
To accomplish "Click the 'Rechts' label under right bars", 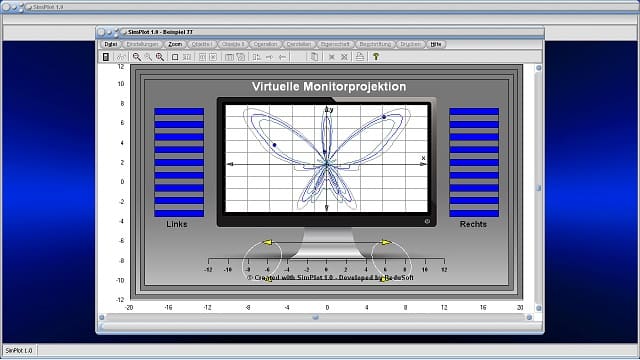I will tap(473, 224).
